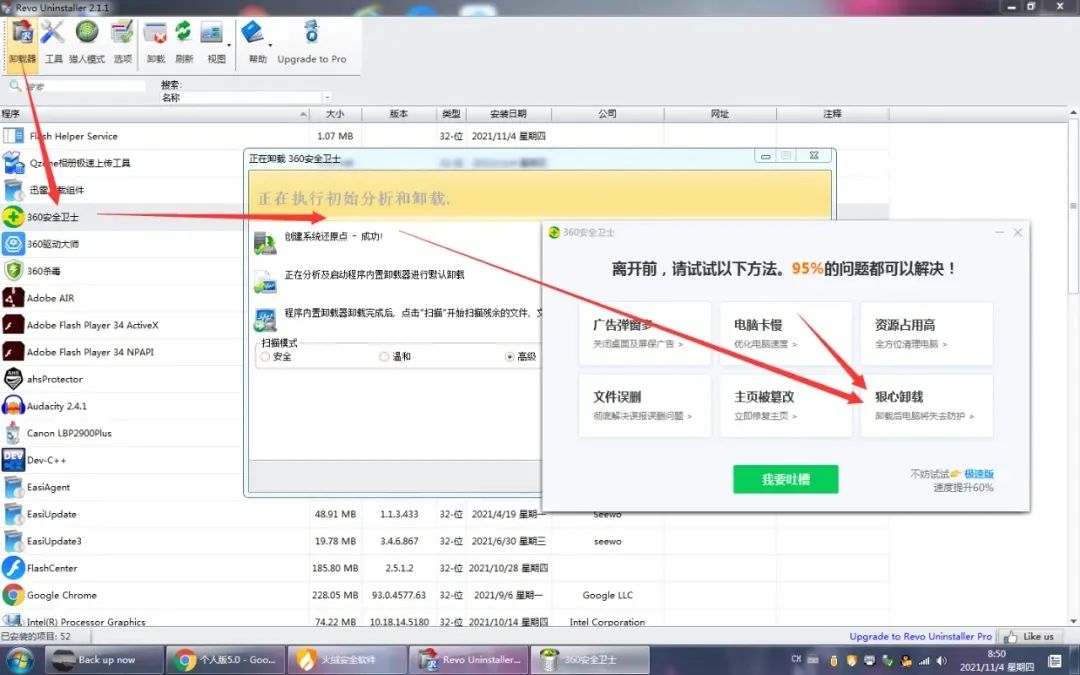Select the Qzone upload tool icon
The width and height of the screenshot is (1080, 675).
[13, 163]
